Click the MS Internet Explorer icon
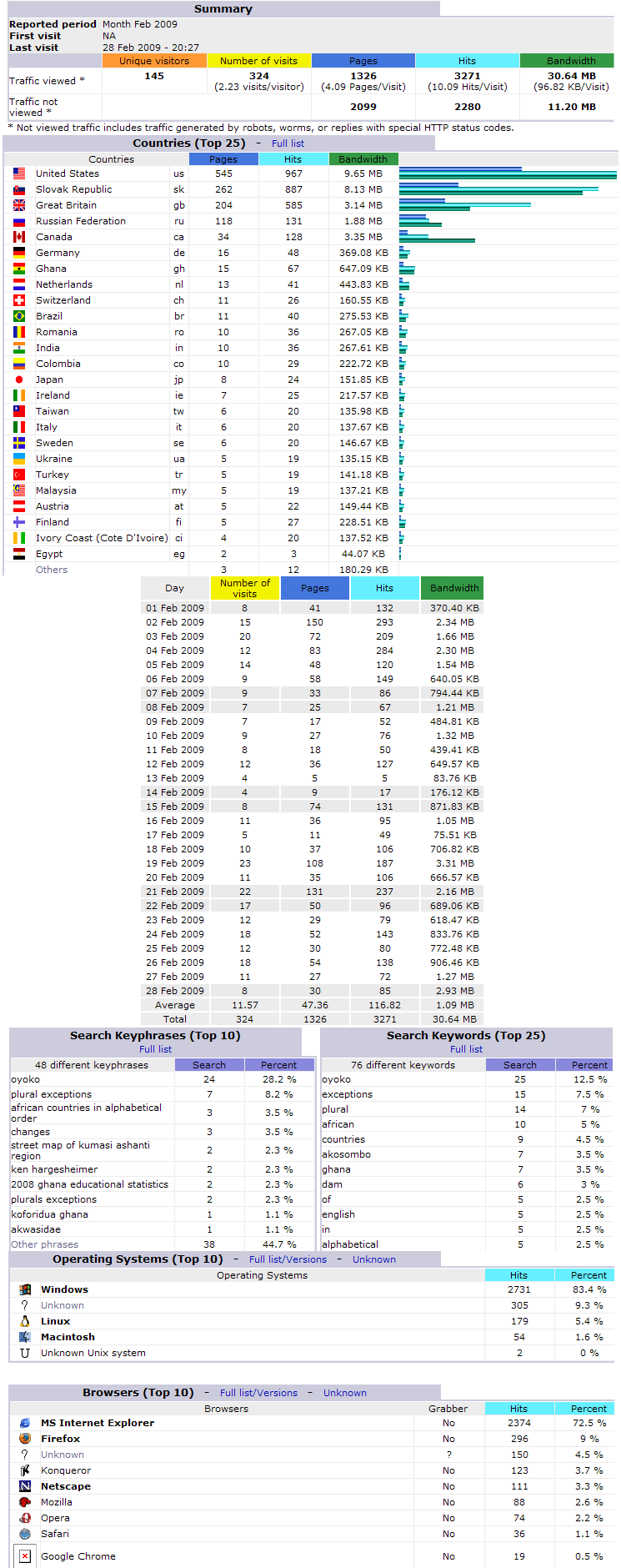621x1568 pixels. (x=25, y=1423)
